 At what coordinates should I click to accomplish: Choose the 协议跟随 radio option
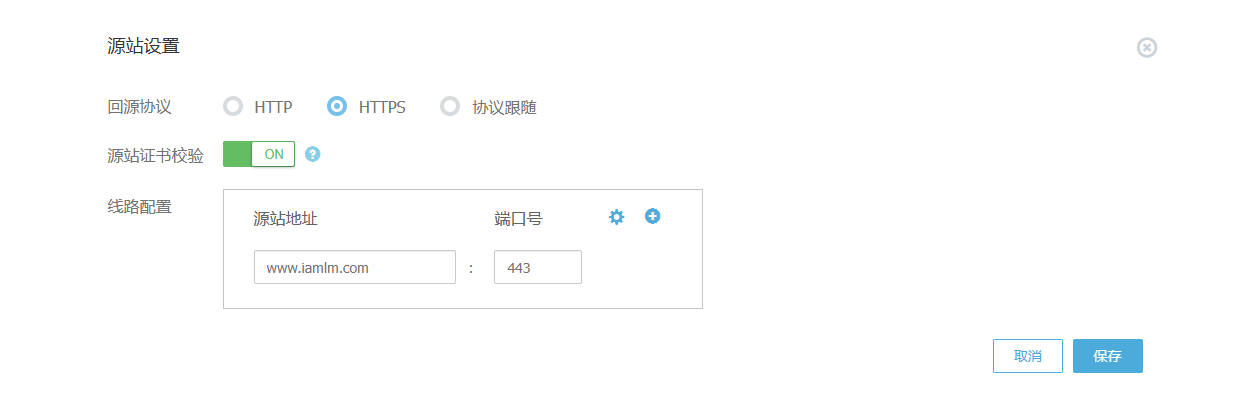coord(450,106)
